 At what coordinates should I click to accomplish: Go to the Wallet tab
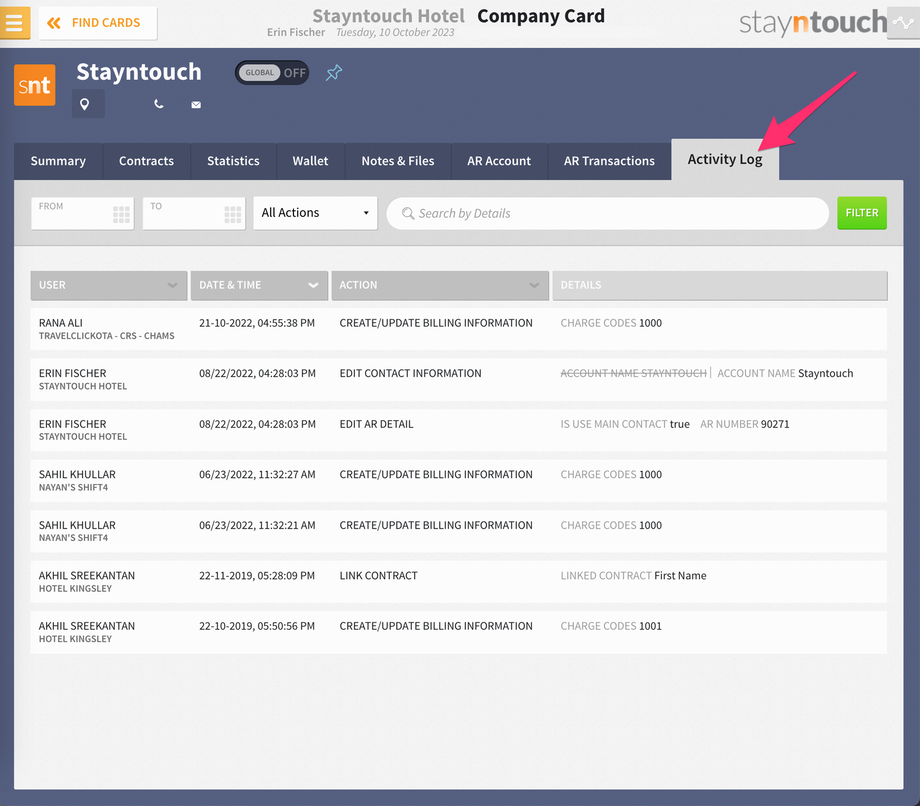[310, 161]
